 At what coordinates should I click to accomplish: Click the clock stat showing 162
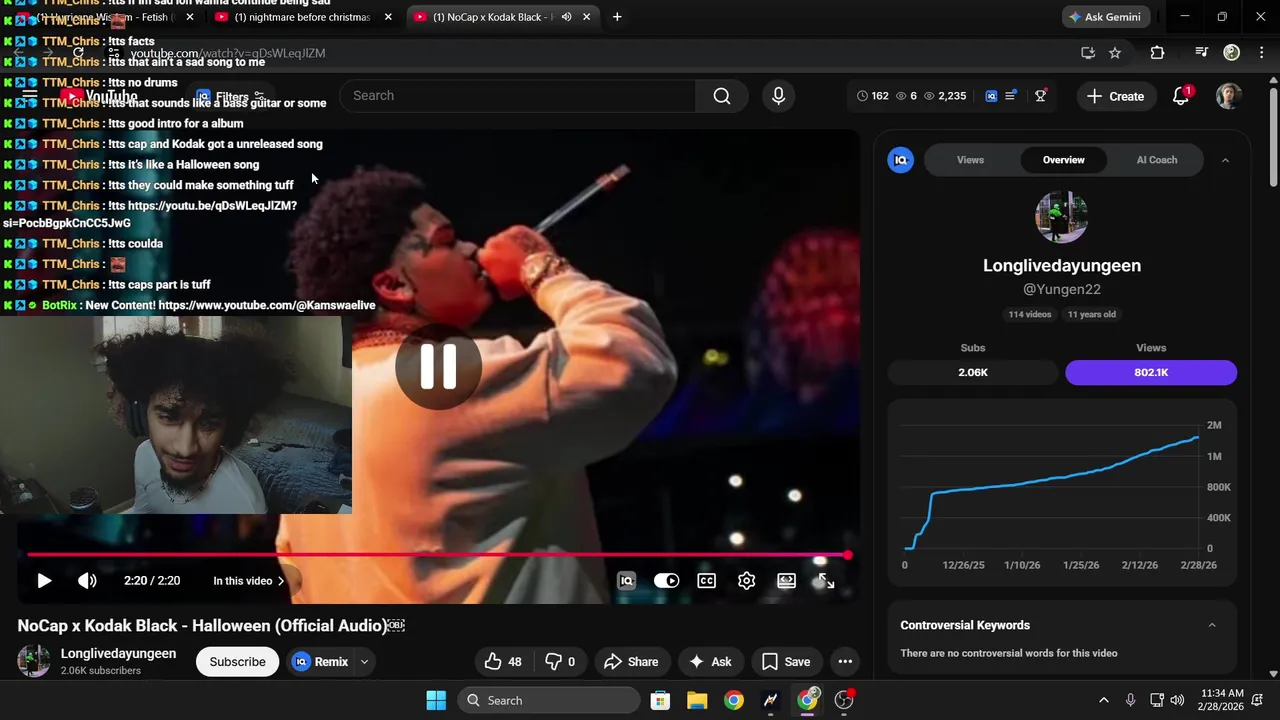[x=873, y=96]
